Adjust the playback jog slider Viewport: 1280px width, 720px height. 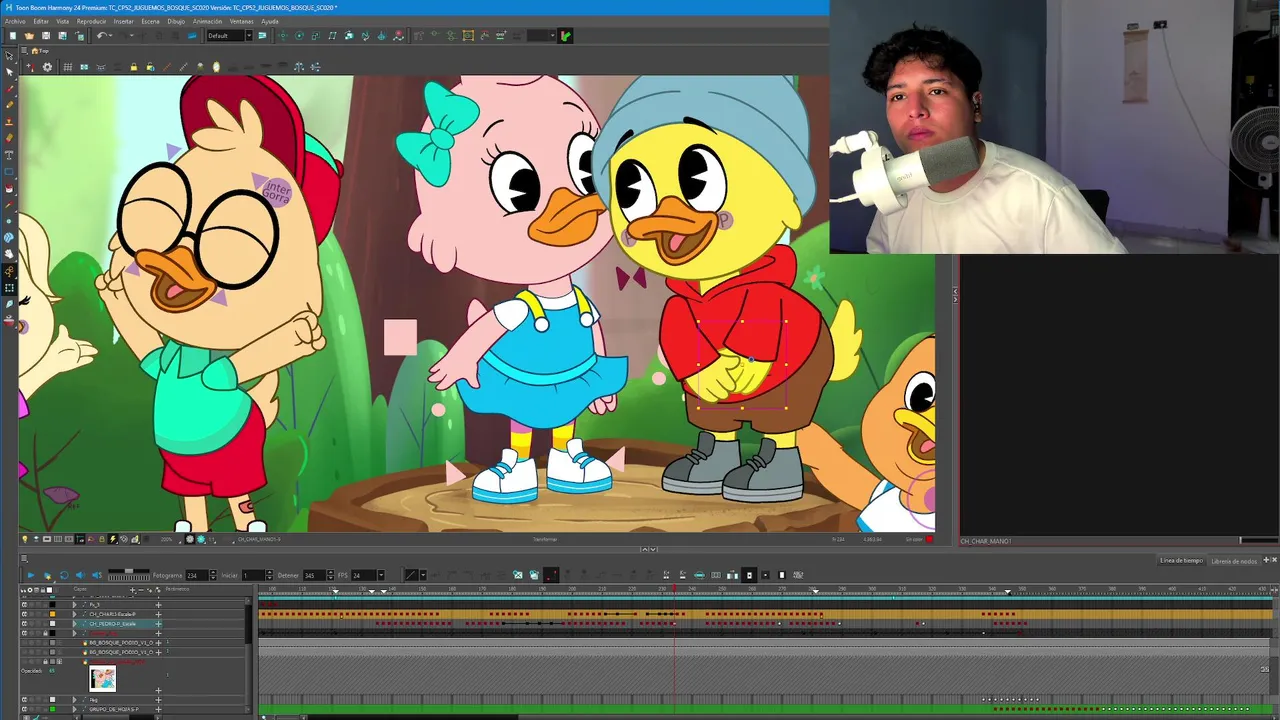(x=129, y=575)
